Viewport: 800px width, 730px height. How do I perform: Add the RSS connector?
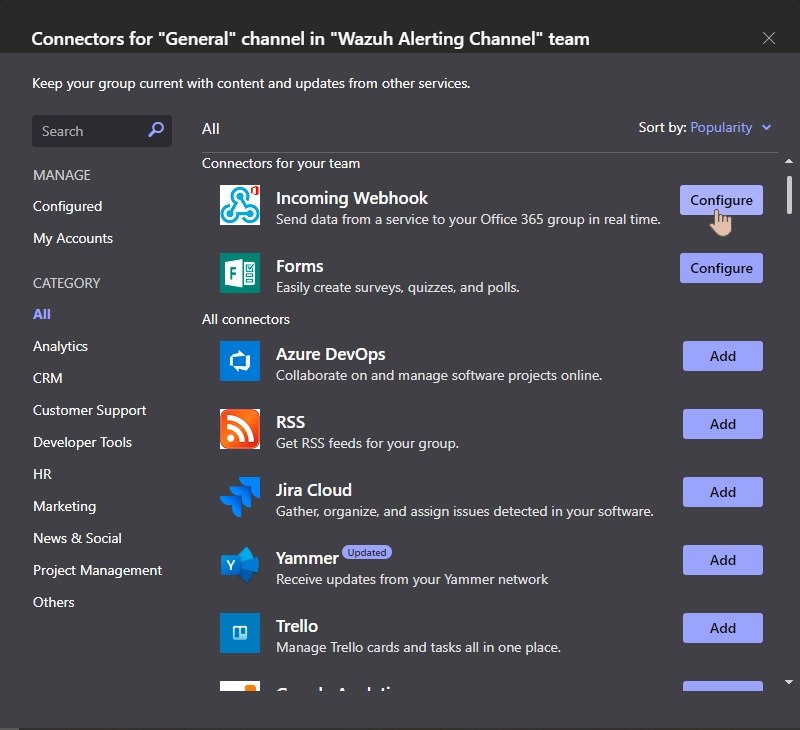pos(722,424)
